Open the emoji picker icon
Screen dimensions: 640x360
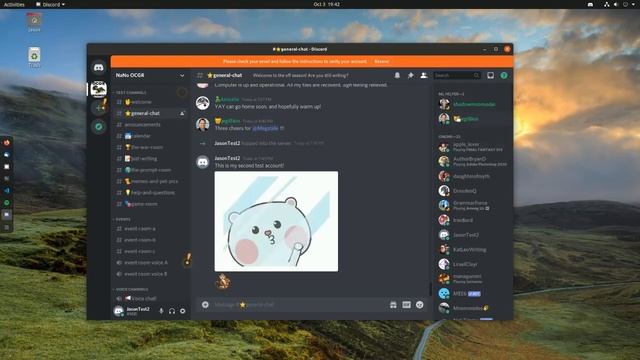[420, 304]
